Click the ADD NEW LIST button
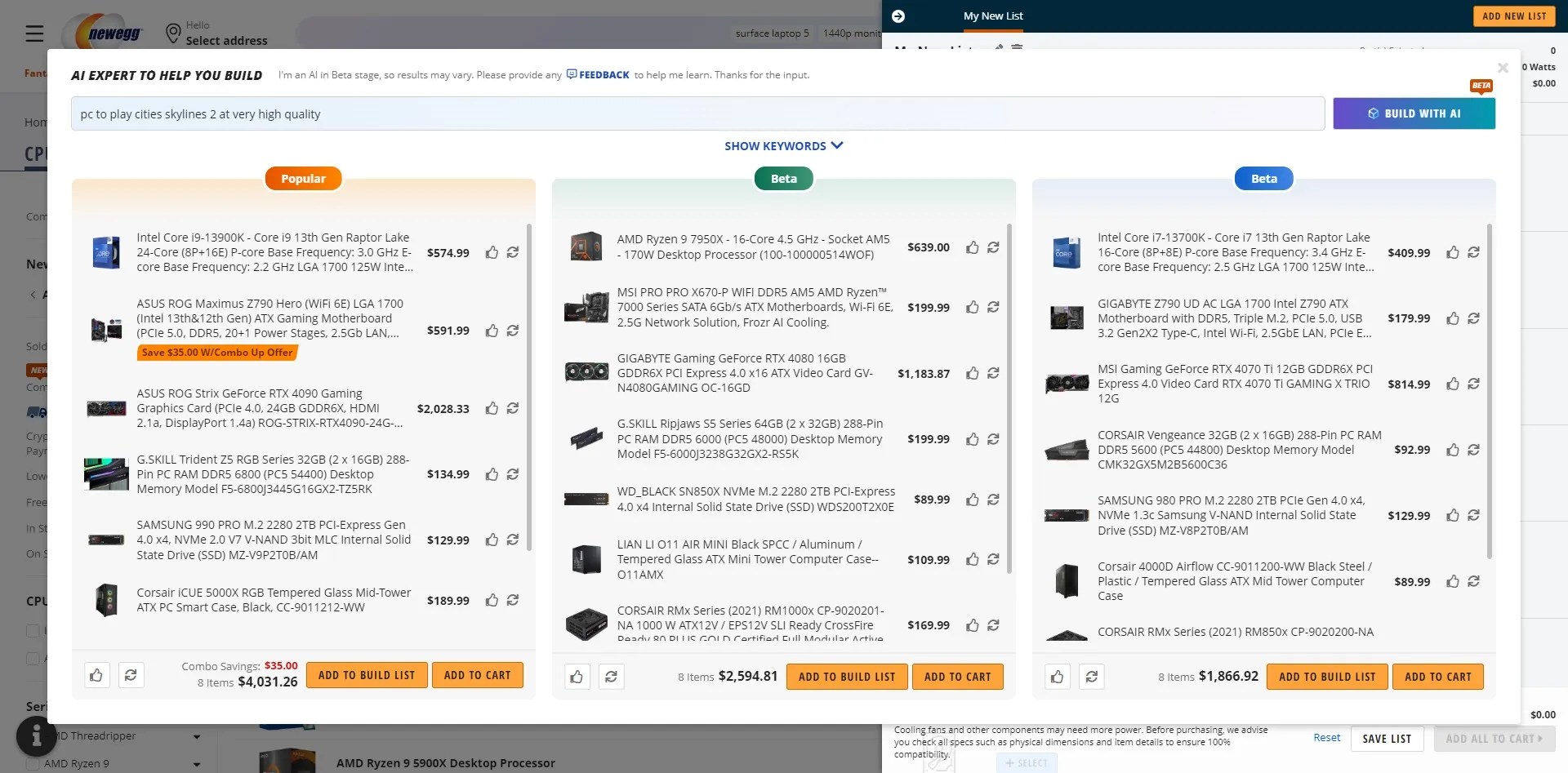Image resolution: width=1568 pixels, height=773 pixels. click(x=1515, y=16)
